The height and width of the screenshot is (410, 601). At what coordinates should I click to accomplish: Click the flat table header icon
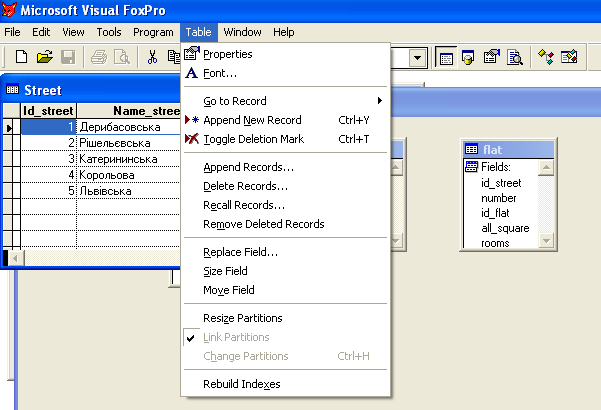pyautogui.click(x=471, y=149)
